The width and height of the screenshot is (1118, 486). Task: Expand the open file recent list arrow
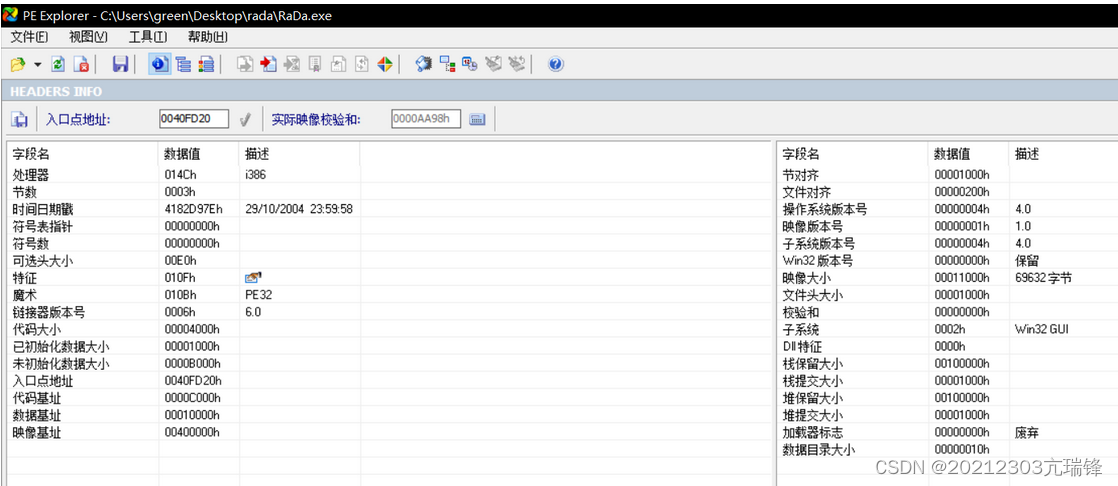click(x=38, y=65)
